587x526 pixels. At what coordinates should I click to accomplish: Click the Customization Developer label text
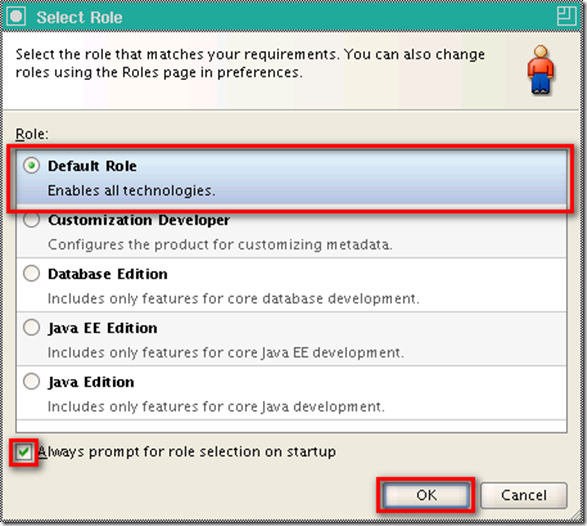139,220
